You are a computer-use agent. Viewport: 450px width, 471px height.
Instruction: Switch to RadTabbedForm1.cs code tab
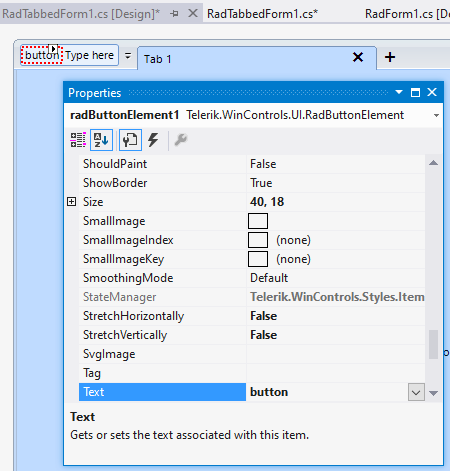pos(262,14)
